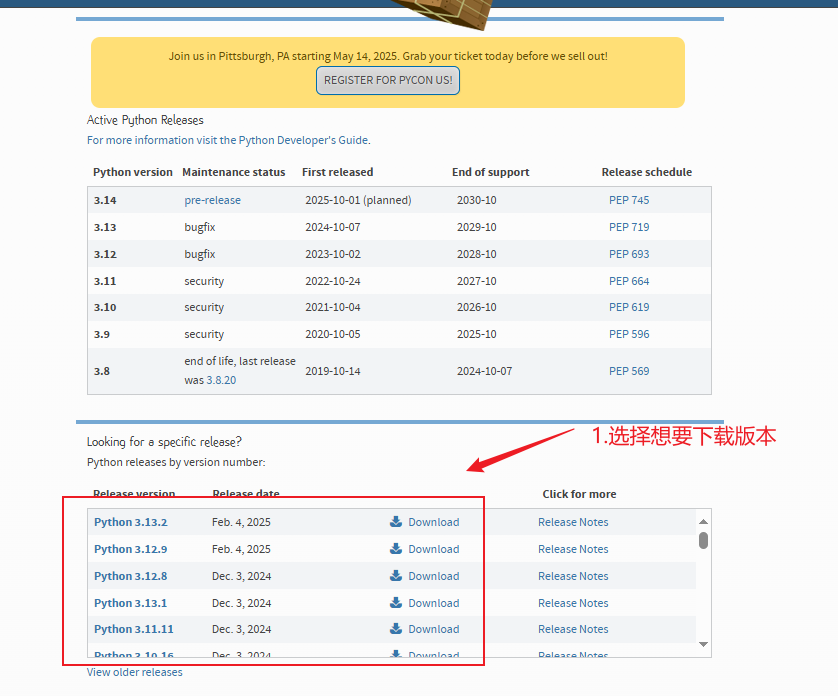838x696 pixels.
Task: Click the 'Click for more' column header
Action: coord(579,494)
